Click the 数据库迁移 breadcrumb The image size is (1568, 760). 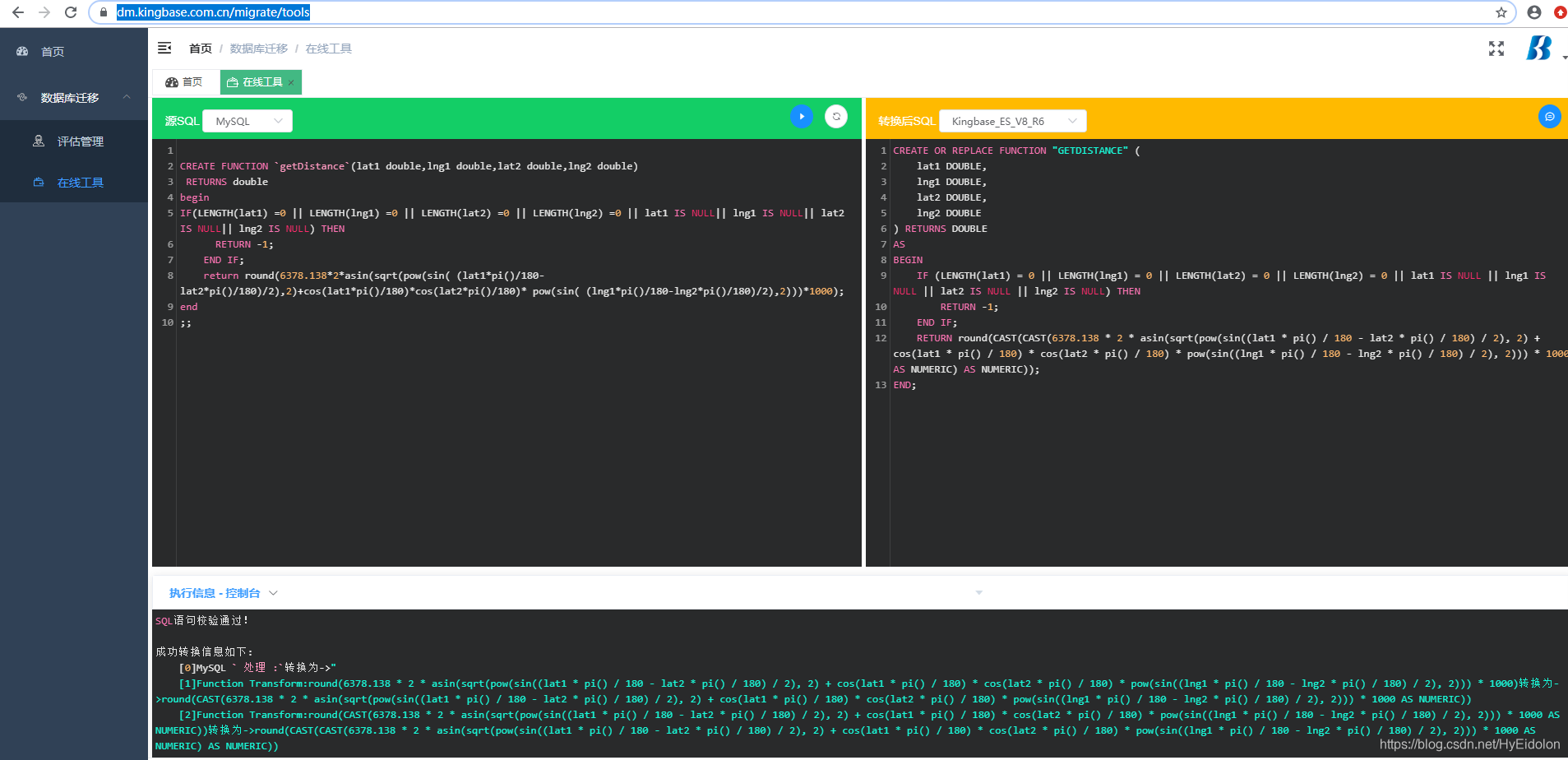point(259,49)
